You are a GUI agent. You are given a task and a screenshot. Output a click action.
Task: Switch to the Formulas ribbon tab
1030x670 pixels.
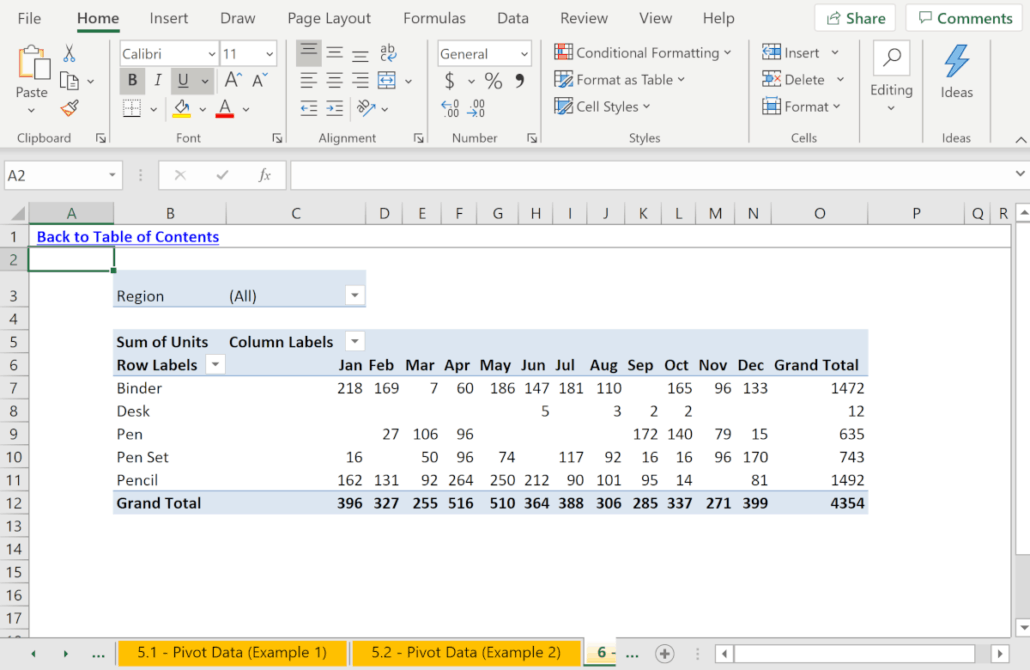[434, 18]
